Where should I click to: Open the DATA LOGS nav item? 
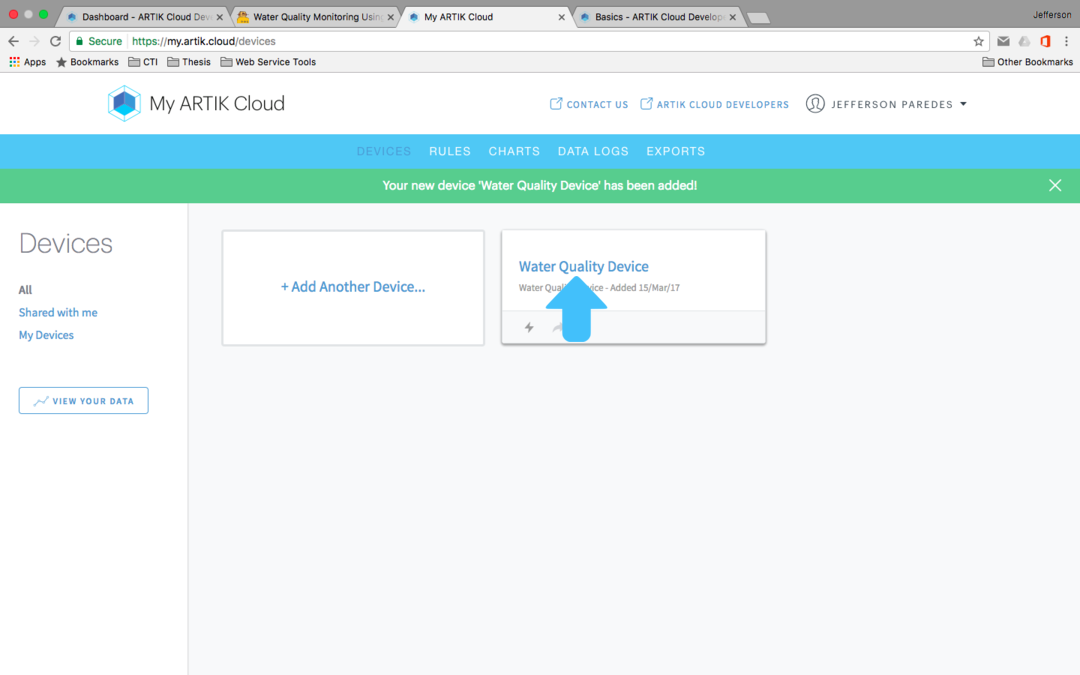(x=593, y=151)
